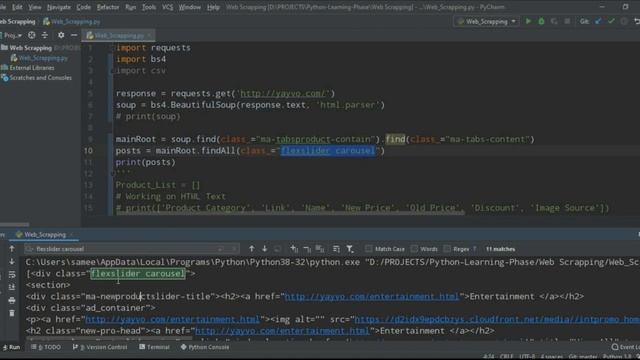This screenshot has width=640, height=360.
Task: Go to next search match arrow
Action: [264, 249]
